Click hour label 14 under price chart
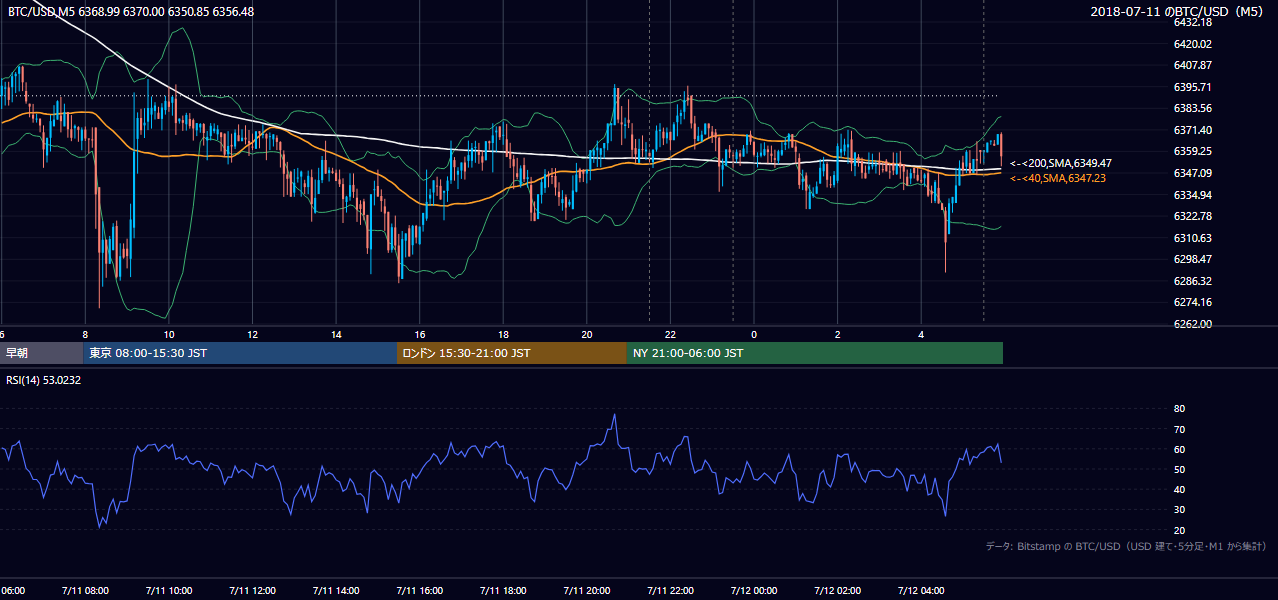 pyautogui.click(x=336, y=335)
